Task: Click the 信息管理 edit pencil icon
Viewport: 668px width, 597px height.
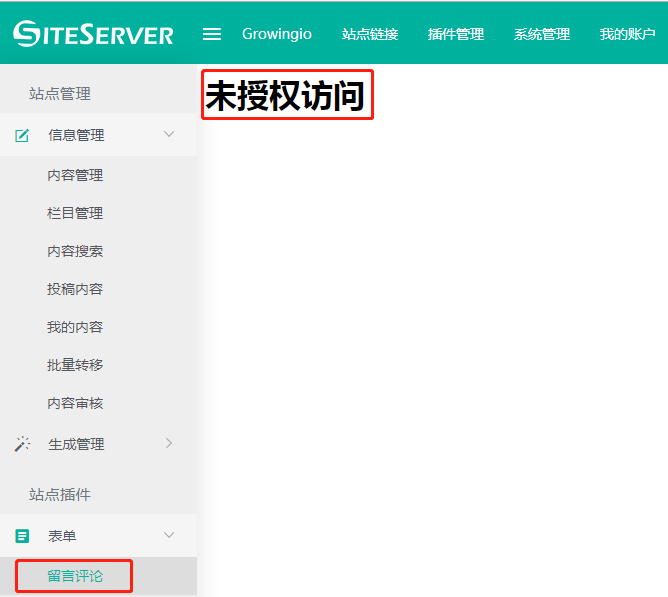Action: point(22,136)
